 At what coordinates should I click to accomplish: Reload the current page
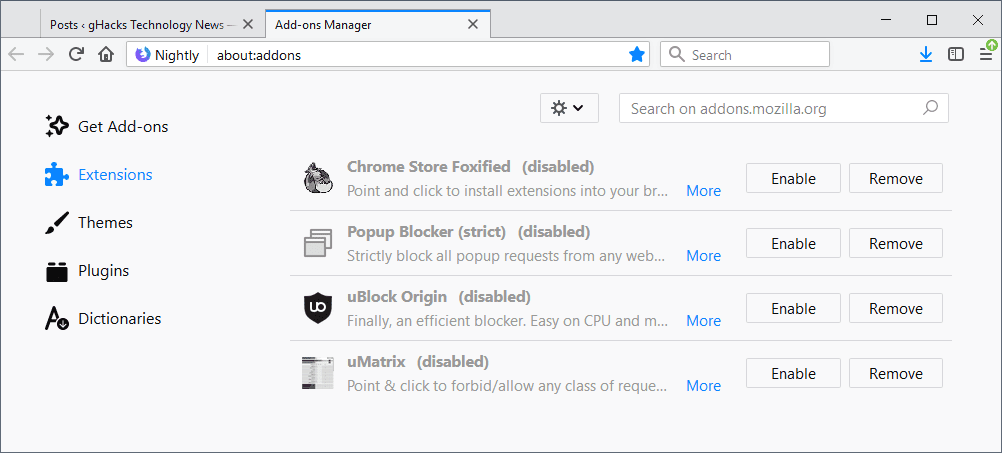coord(77,55)
